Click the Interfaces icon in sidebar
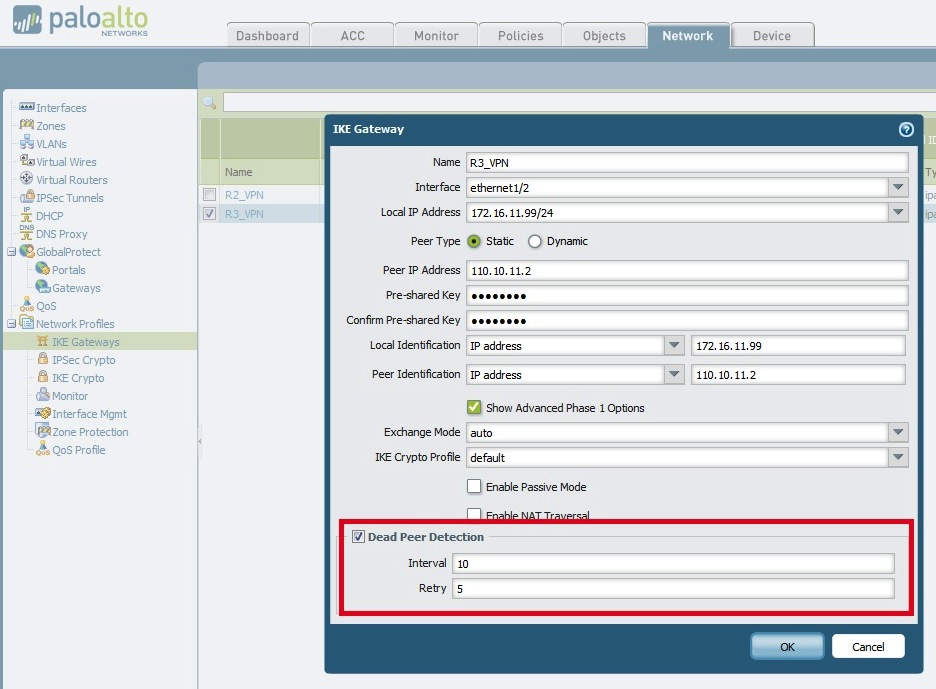Image resolution: width=936 pixels, height=689 pixels. [x=27, y=107]
